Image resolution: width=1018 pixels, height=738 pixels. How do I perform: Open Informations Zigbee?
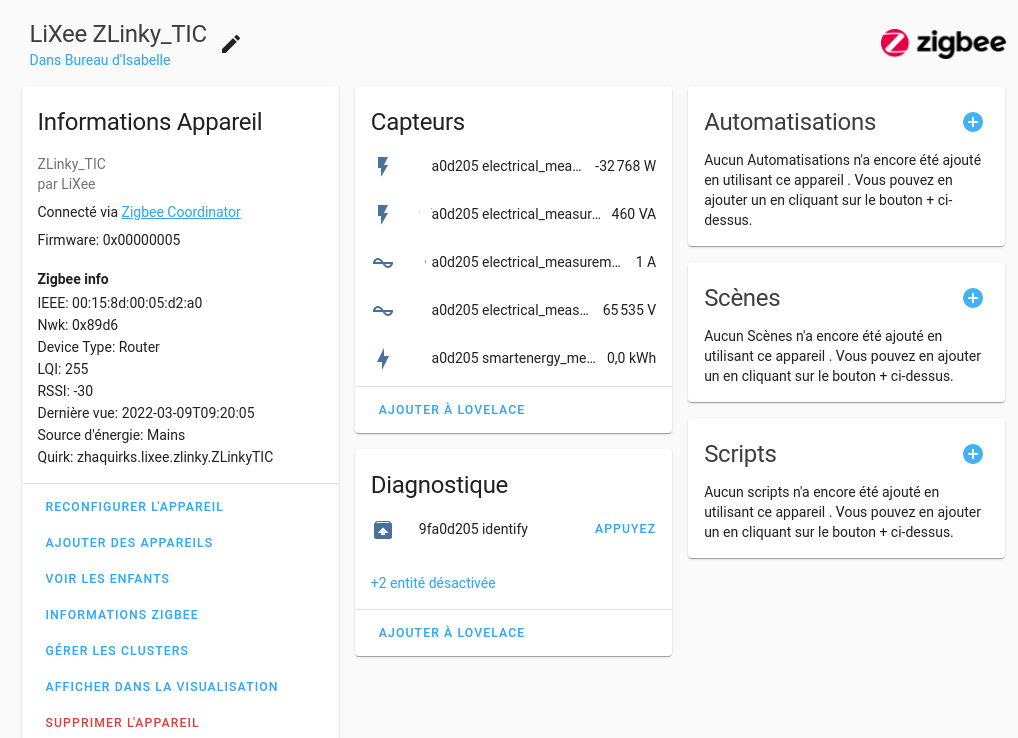click(x=122, y=615)
